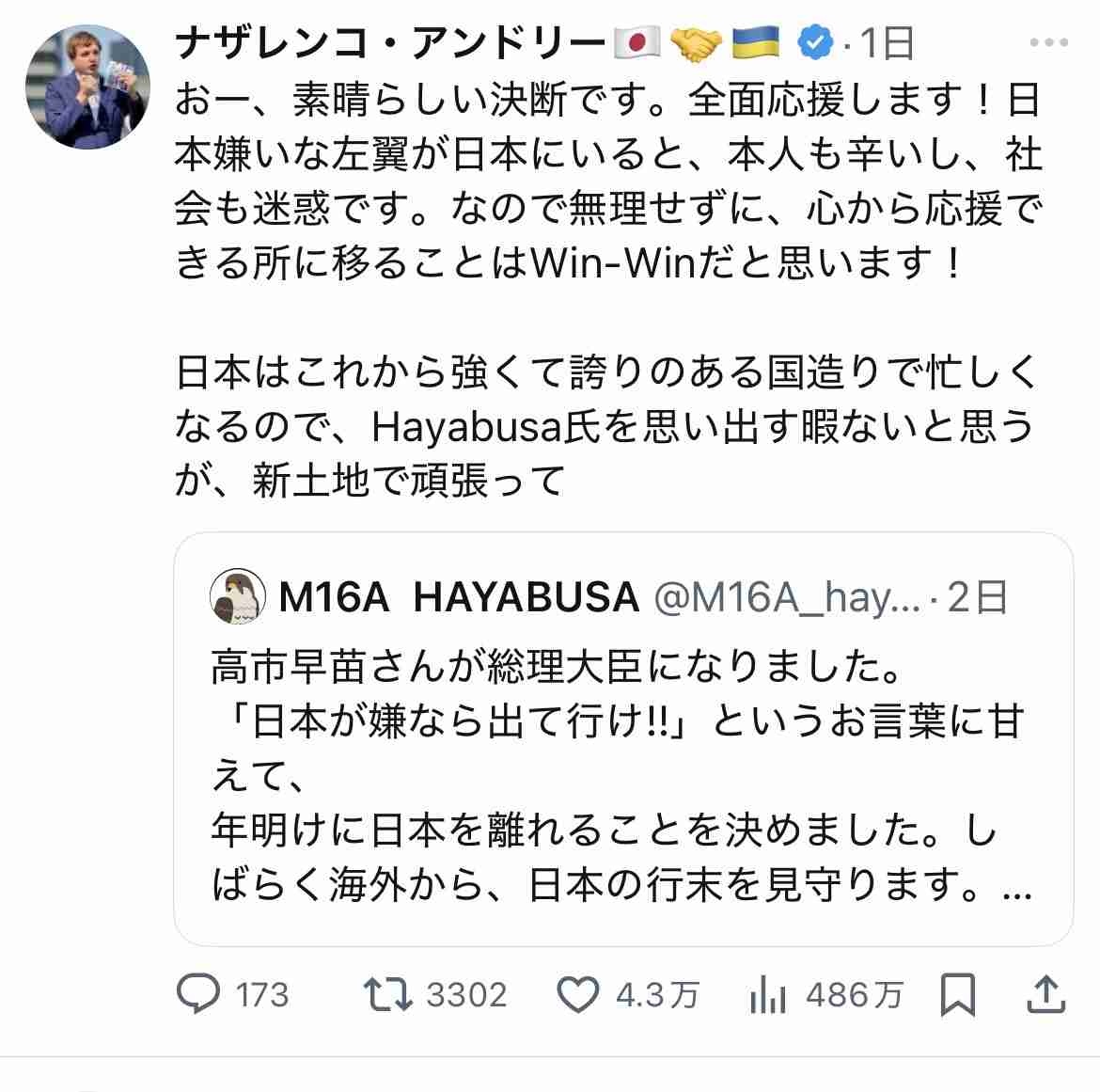This screenshot has width=1100, height=1092.
Task: Like the post using the heart icon
Action: point(579,994)
